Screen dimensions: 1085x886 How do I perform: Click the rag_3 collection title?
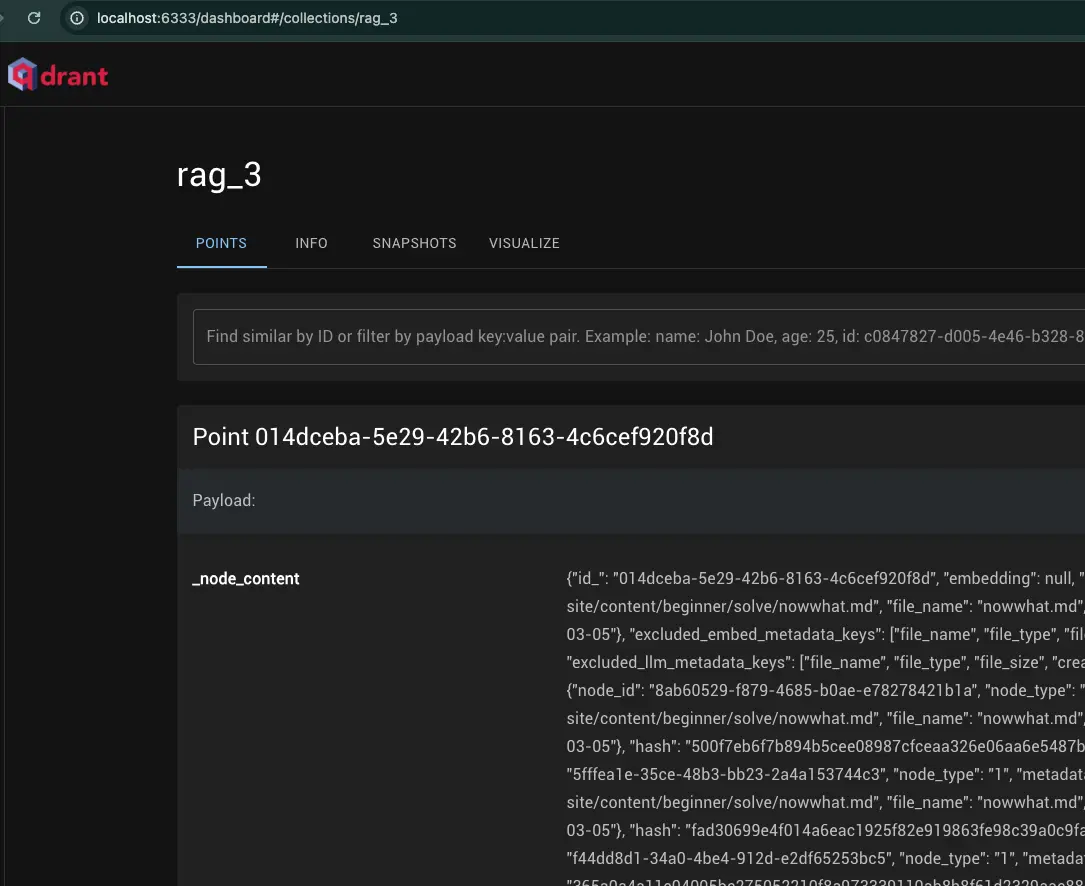220,173
